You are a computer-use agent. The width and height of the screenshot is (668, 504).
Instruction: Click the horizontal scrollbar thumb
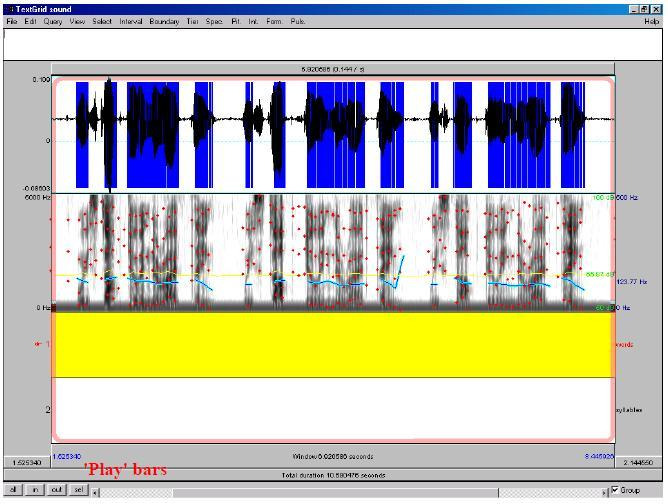pos(335,492)
